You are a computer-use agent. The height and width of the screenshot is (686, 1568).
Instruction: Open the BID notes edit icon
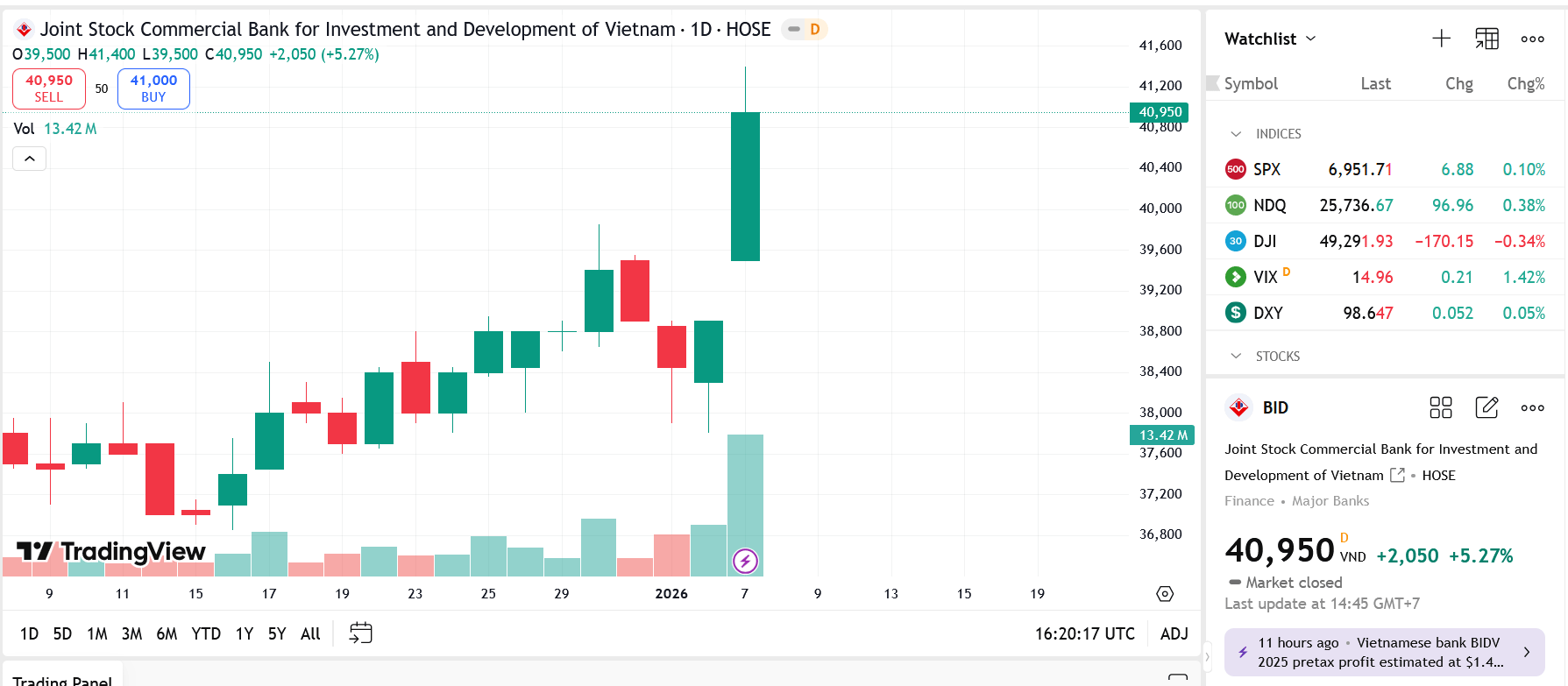click(x=1486, y=407)
